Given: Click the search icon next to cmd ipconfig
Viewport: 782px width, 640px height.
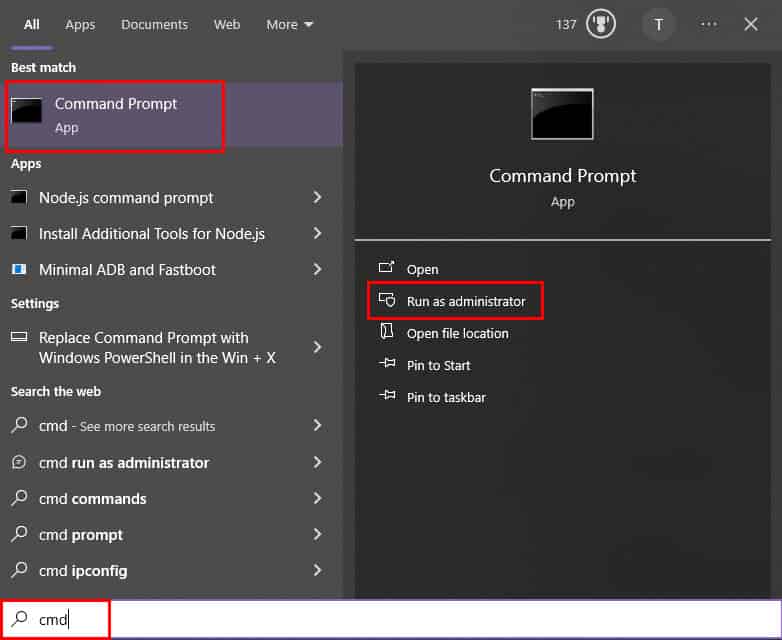Looking at the screenshot, I should [x=19, y=570].
